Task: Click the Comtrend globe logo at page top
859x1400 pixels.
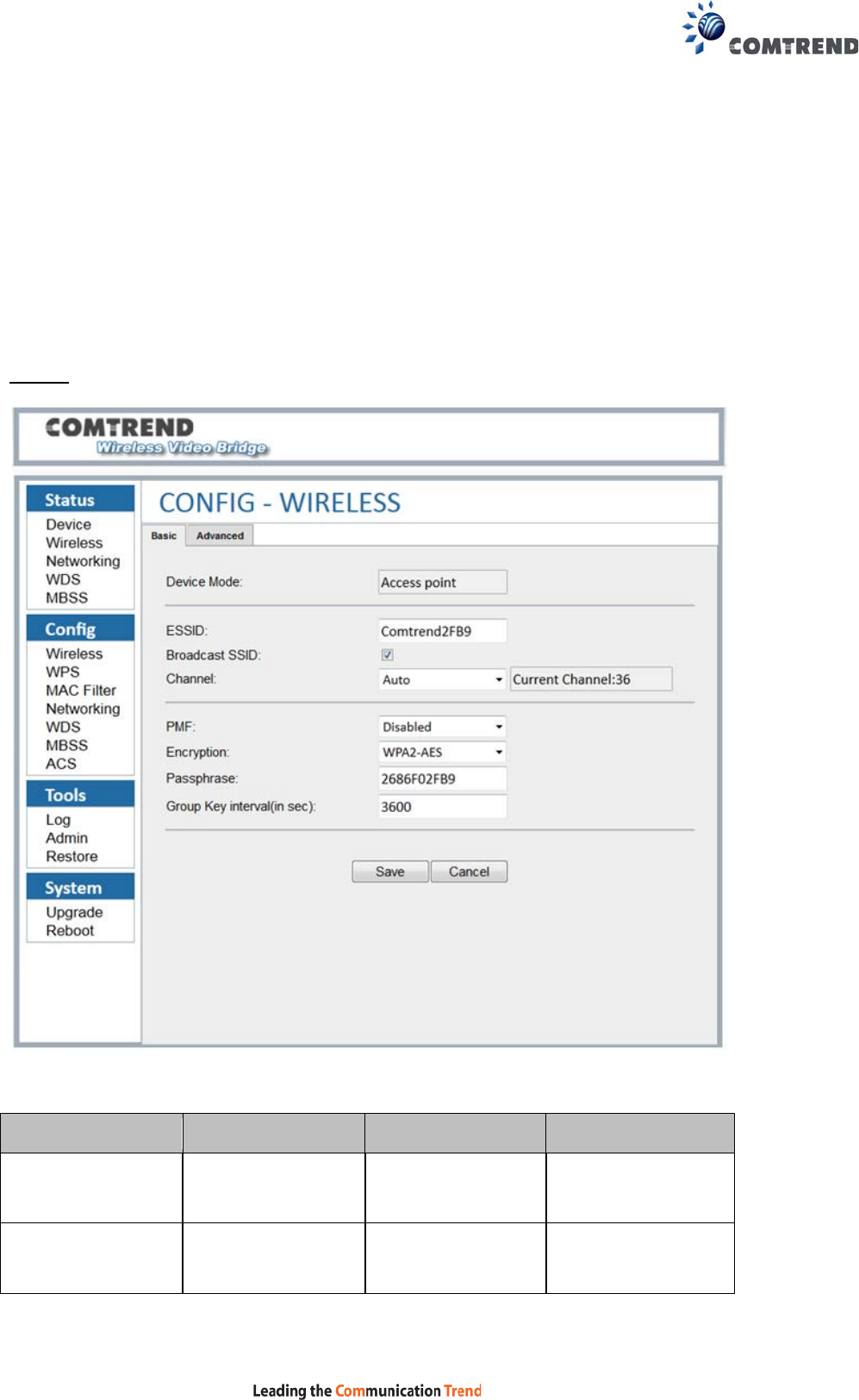Action: [771, 28]
